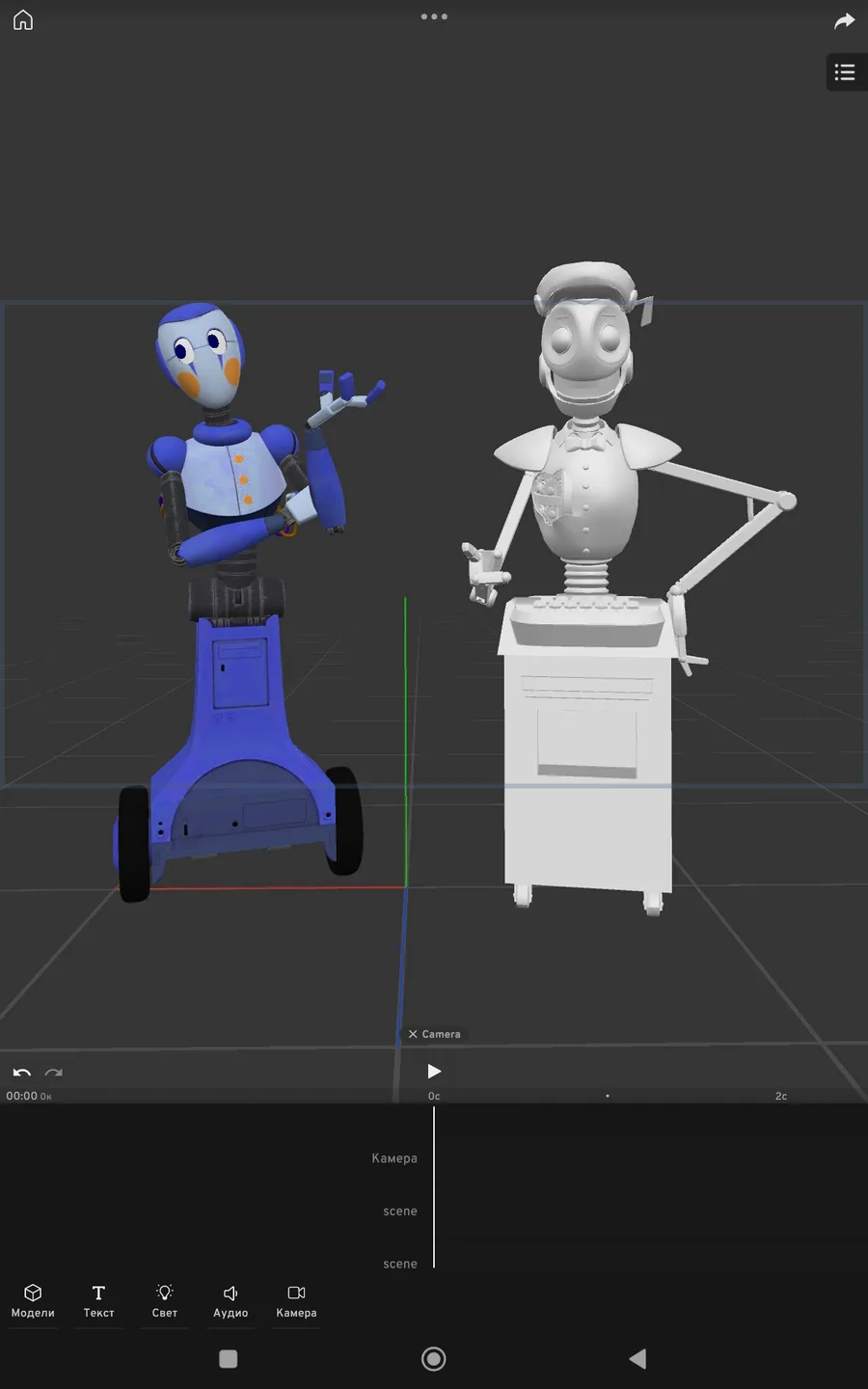Redo the last action
Screen dimensions: 868x1389
click(54, 1073)
